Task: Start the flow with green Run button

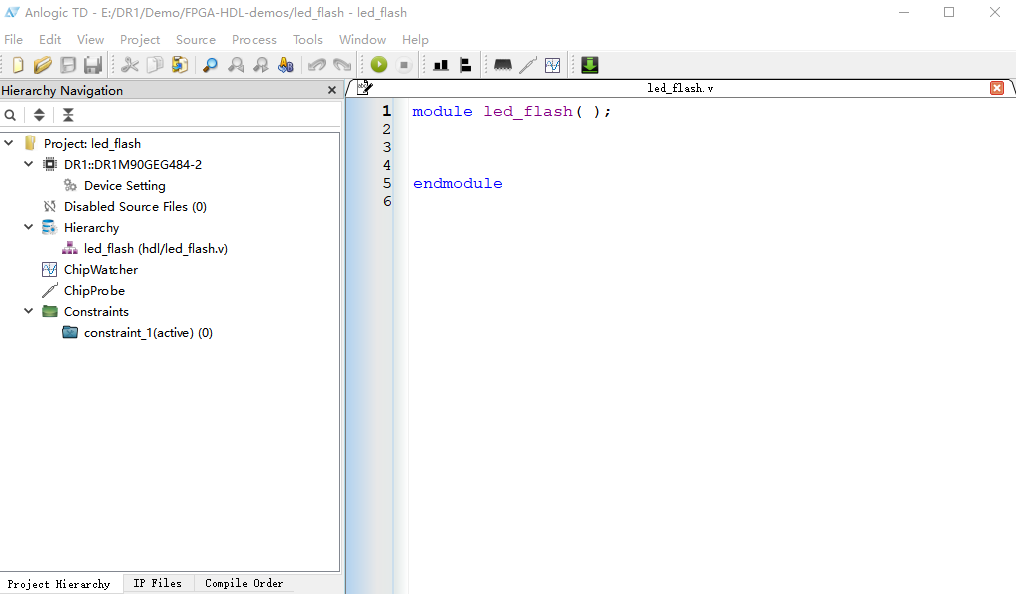Action: (379, 65)
